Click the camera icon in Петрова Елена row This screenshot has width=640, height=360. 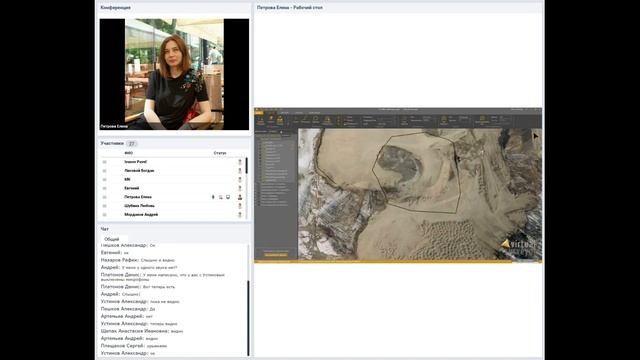click(x=221, y=197)
